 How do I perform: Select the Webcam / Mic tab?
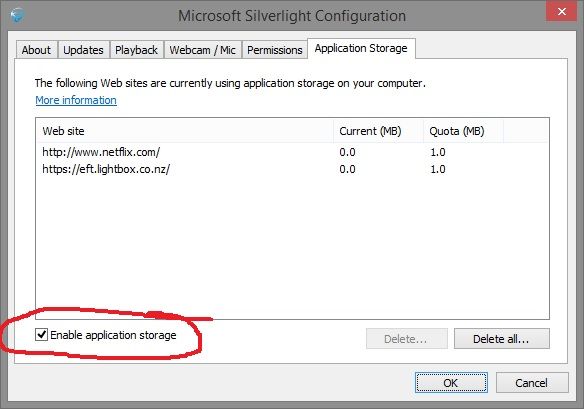[203, 50]
